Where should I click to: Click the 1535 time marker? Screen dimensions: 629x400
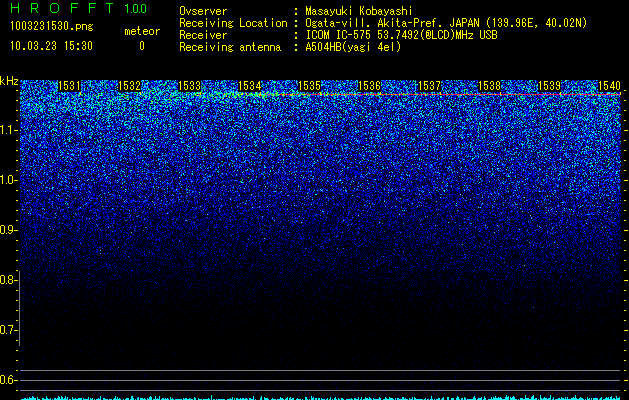310,86
